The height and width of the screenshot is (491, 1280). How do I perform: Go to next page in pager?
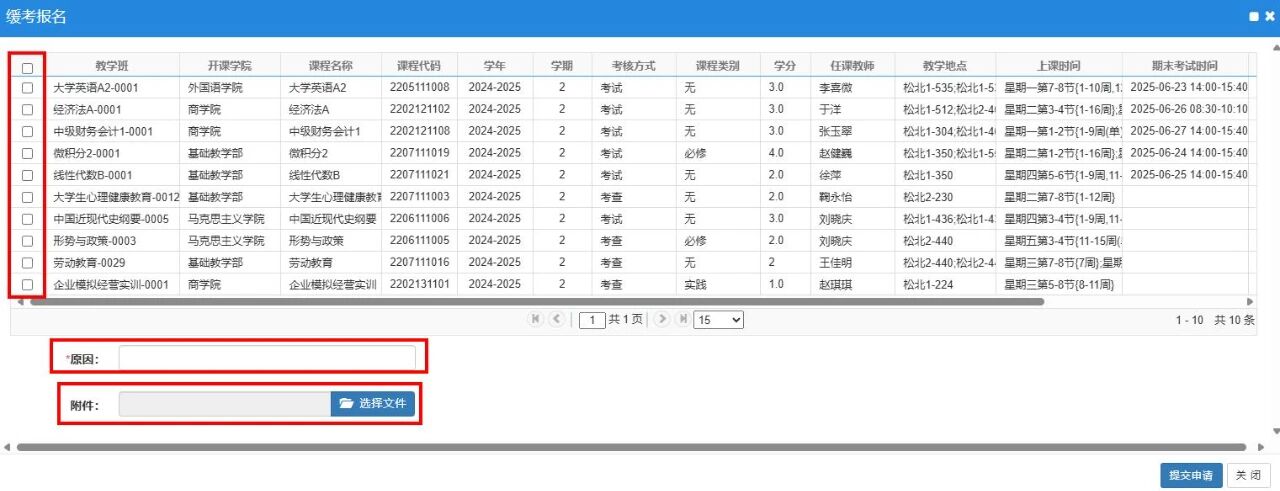[661, 319]
